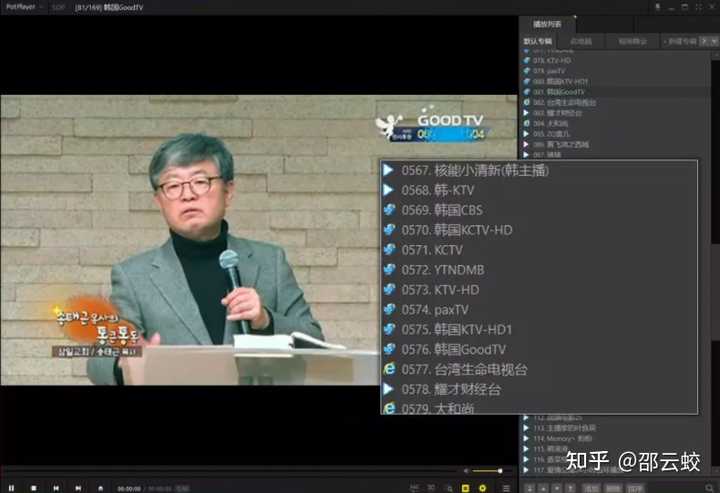Click the playback seek bar
Viewport: 720px width, 493px height.
tap(230, 471)
